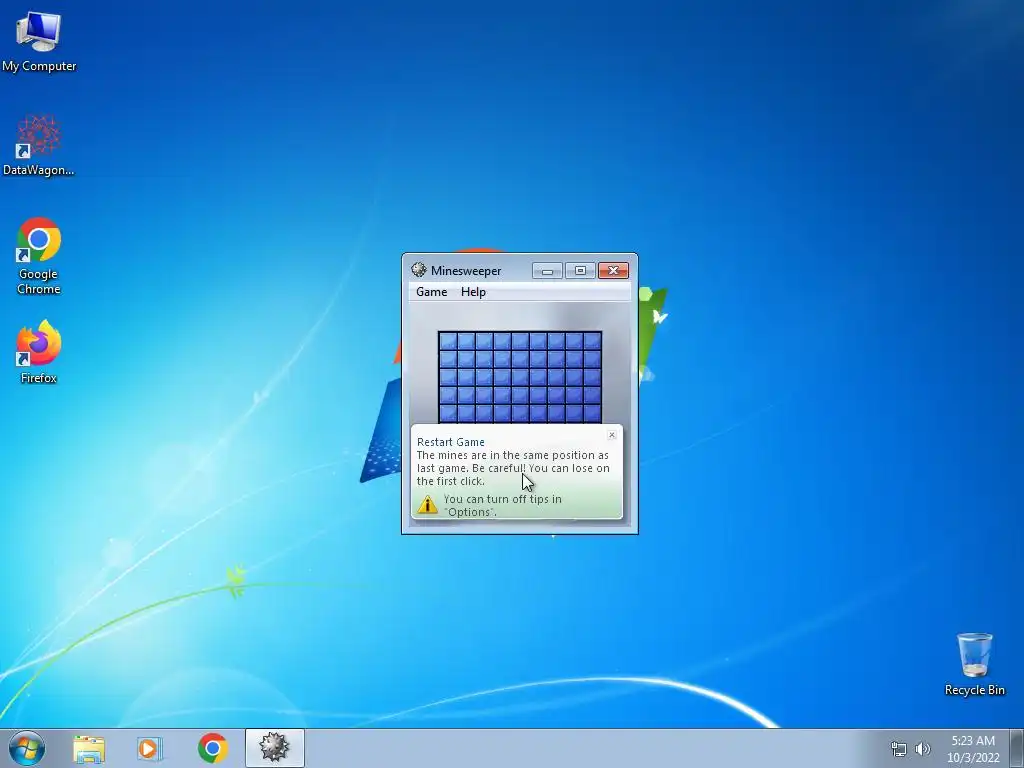Maximize the Minesweeper window
The image size is (1024, 768).
coord(580,270)
